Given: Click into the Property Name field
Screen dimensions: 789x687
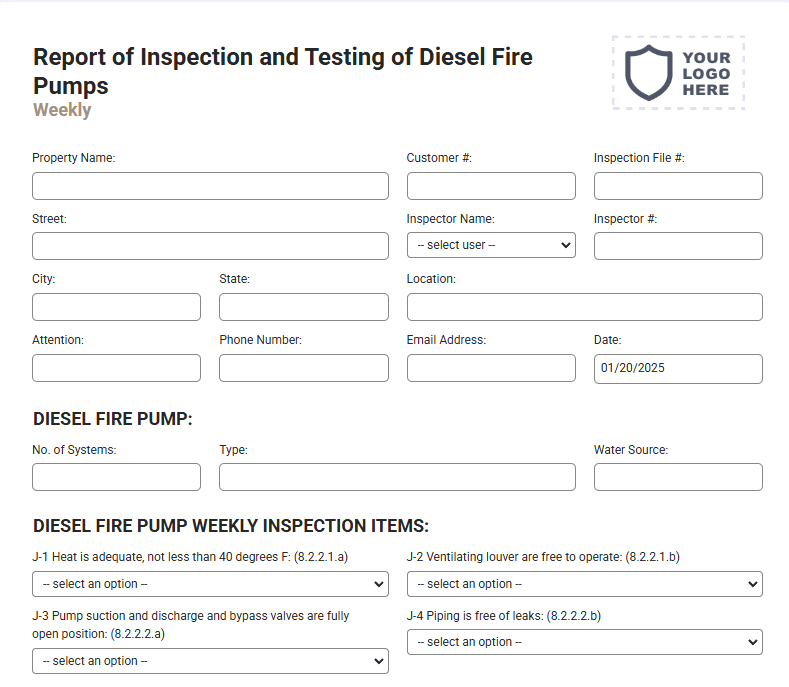Looking at the screenshot, I should click(x=210, y=186).
